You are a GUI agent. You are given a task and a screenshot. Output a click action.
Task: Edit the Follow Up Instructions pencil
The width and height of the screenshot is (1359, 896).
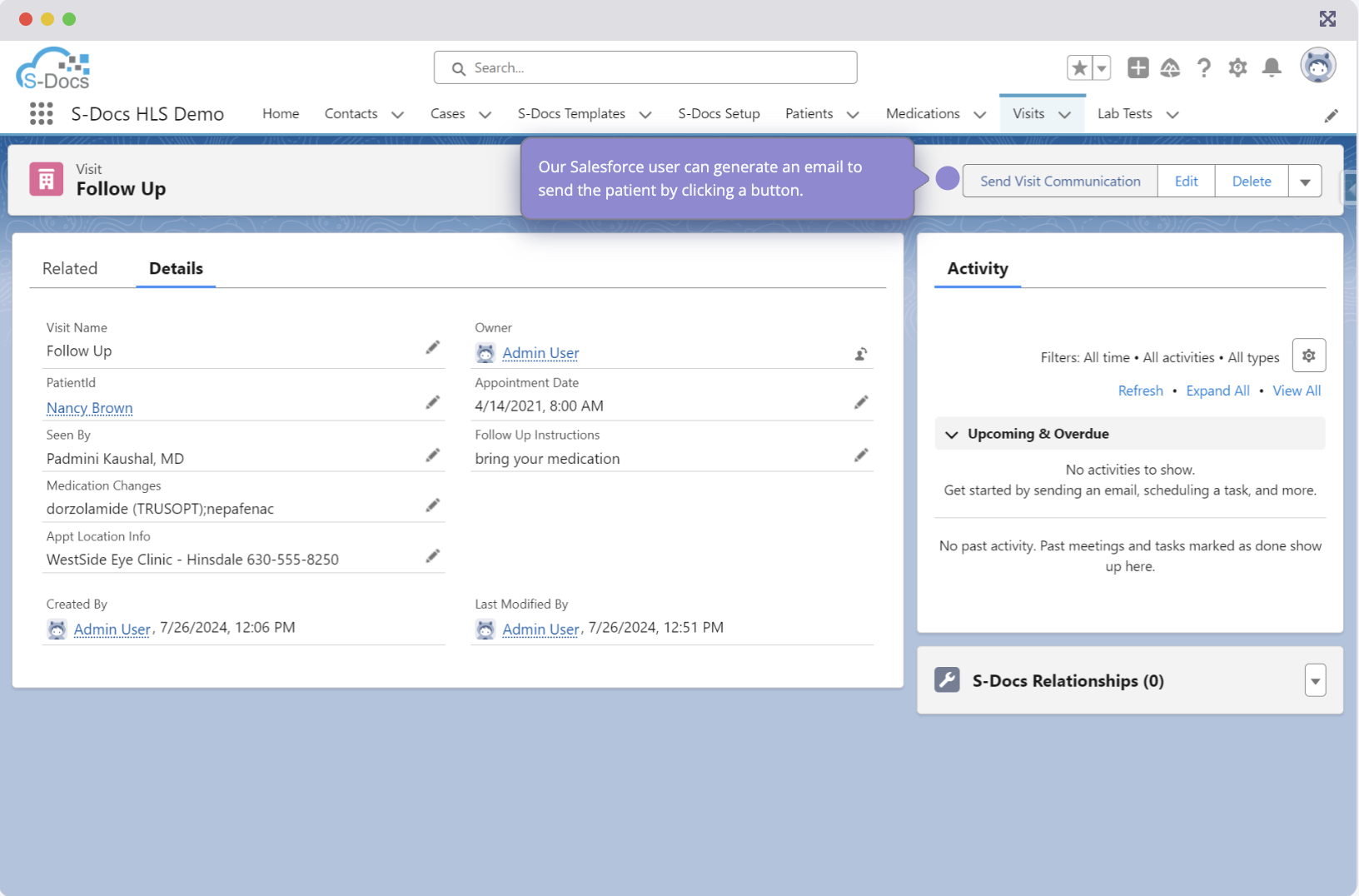pos(861,455)
